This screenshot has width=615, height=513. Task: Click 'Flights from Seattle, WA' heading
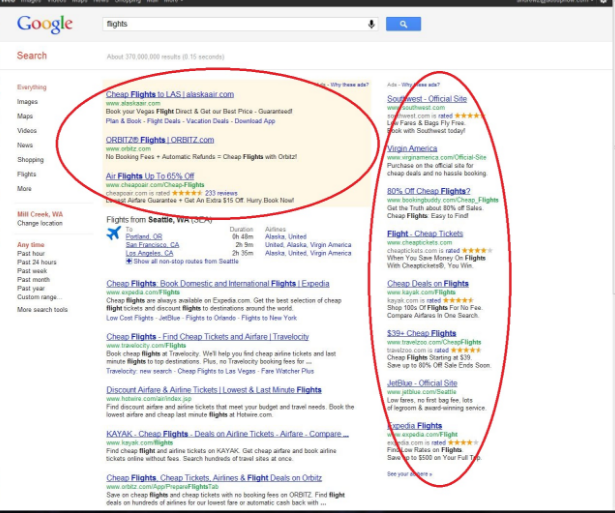pos(159,220)
